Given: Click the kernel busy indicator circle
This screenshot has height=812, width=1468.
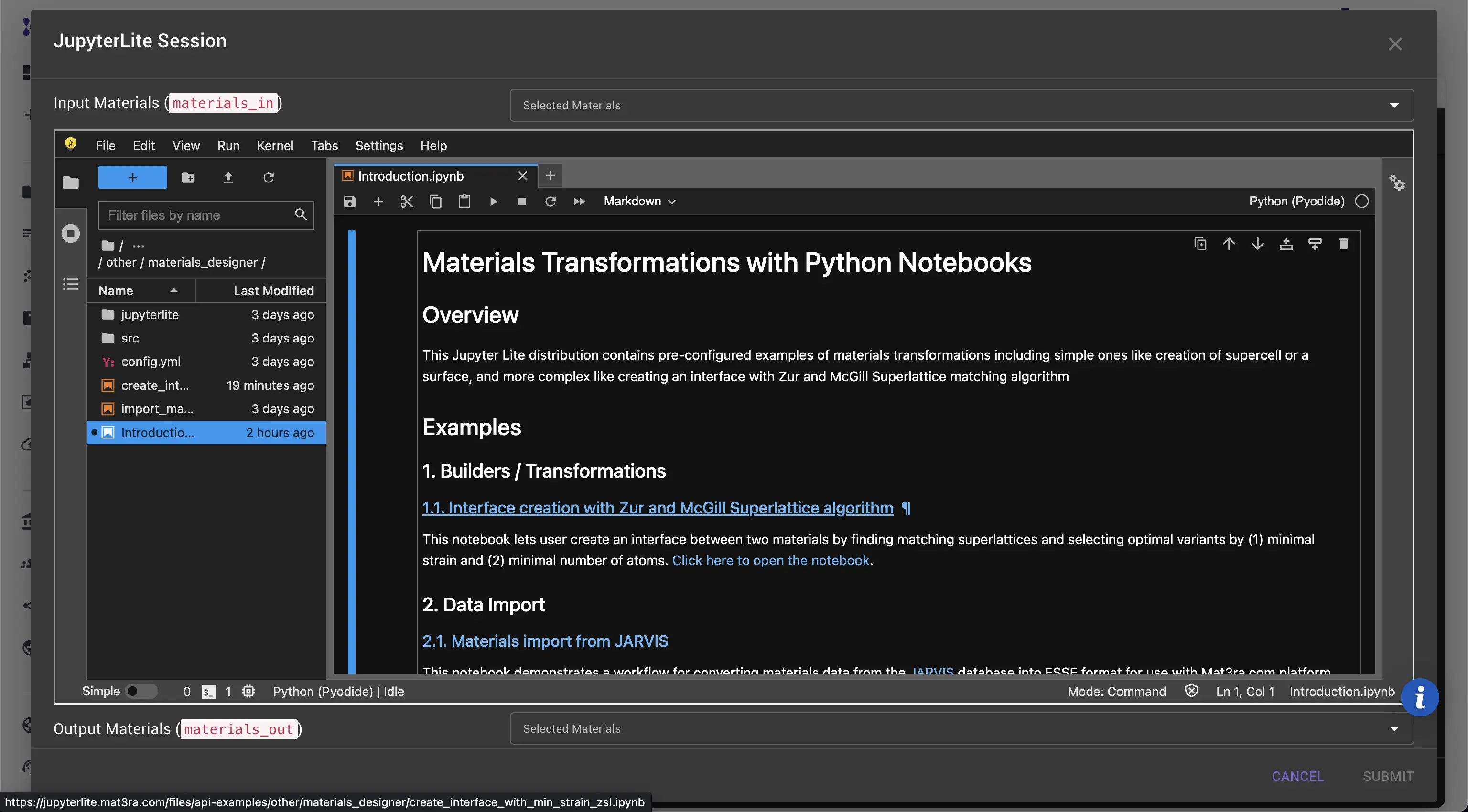Looking at the screenshot, I should click(1362, 201).
